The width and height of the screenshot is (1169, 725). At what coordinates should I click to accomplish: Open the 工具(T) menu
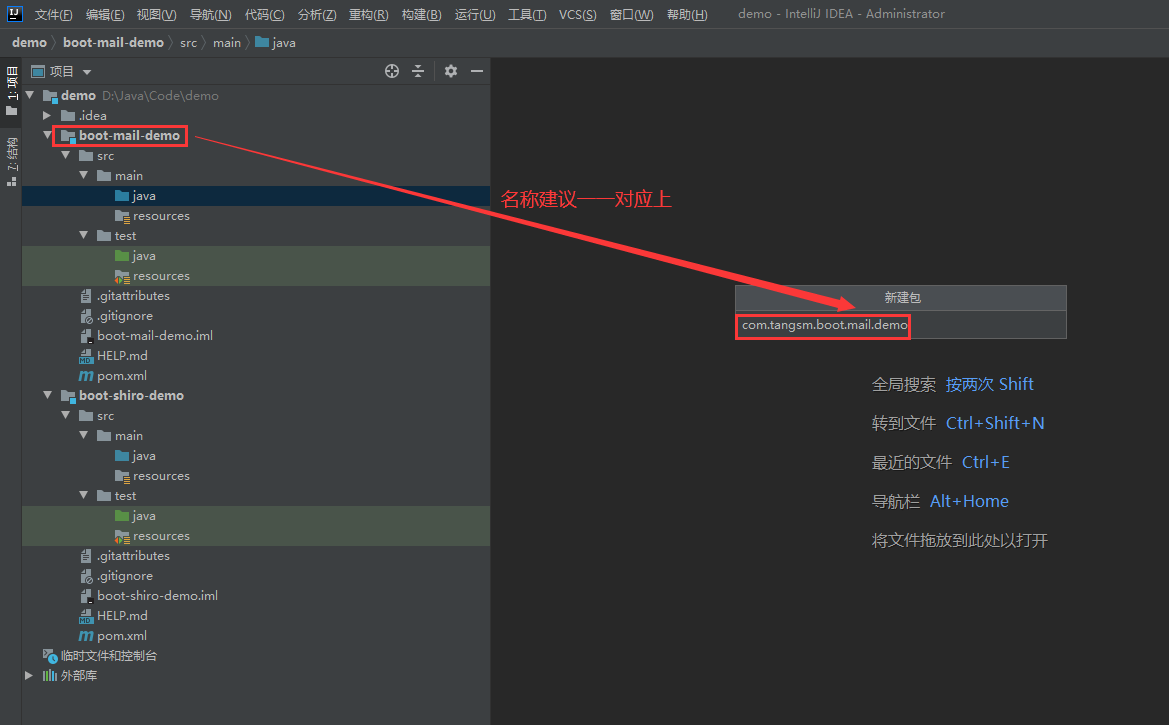526,14
